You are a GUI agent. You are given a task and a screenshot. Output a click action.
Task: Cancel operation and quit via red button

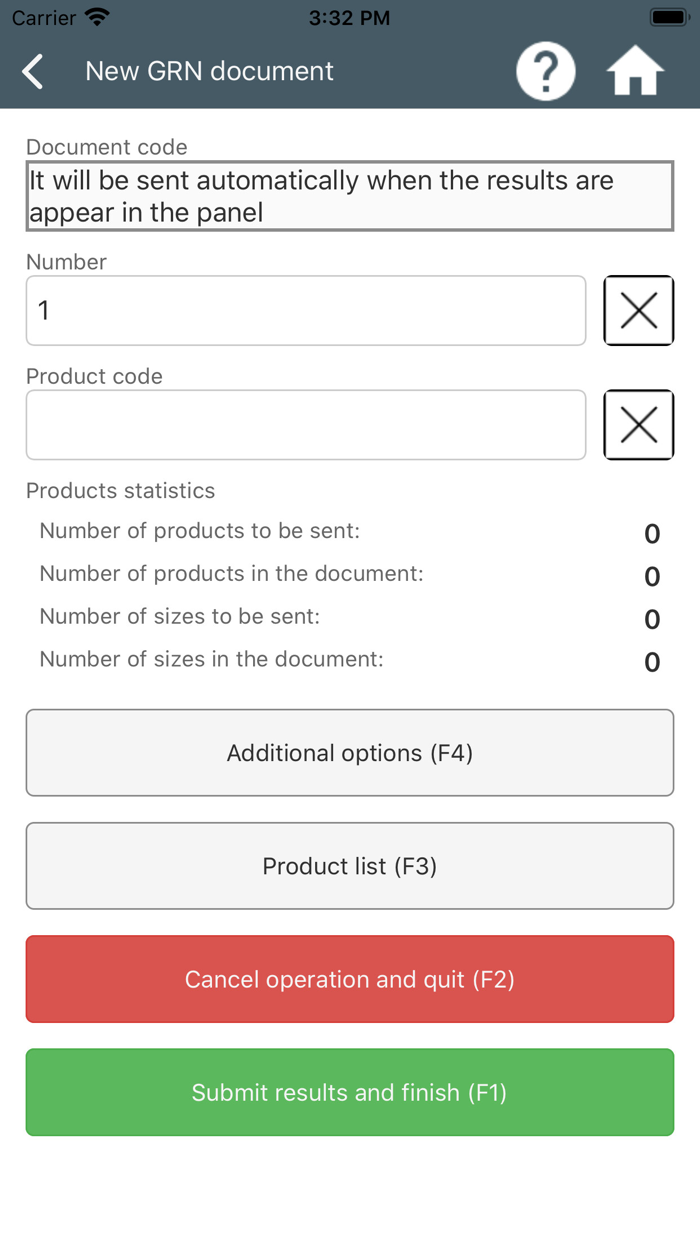pos(350,979)
